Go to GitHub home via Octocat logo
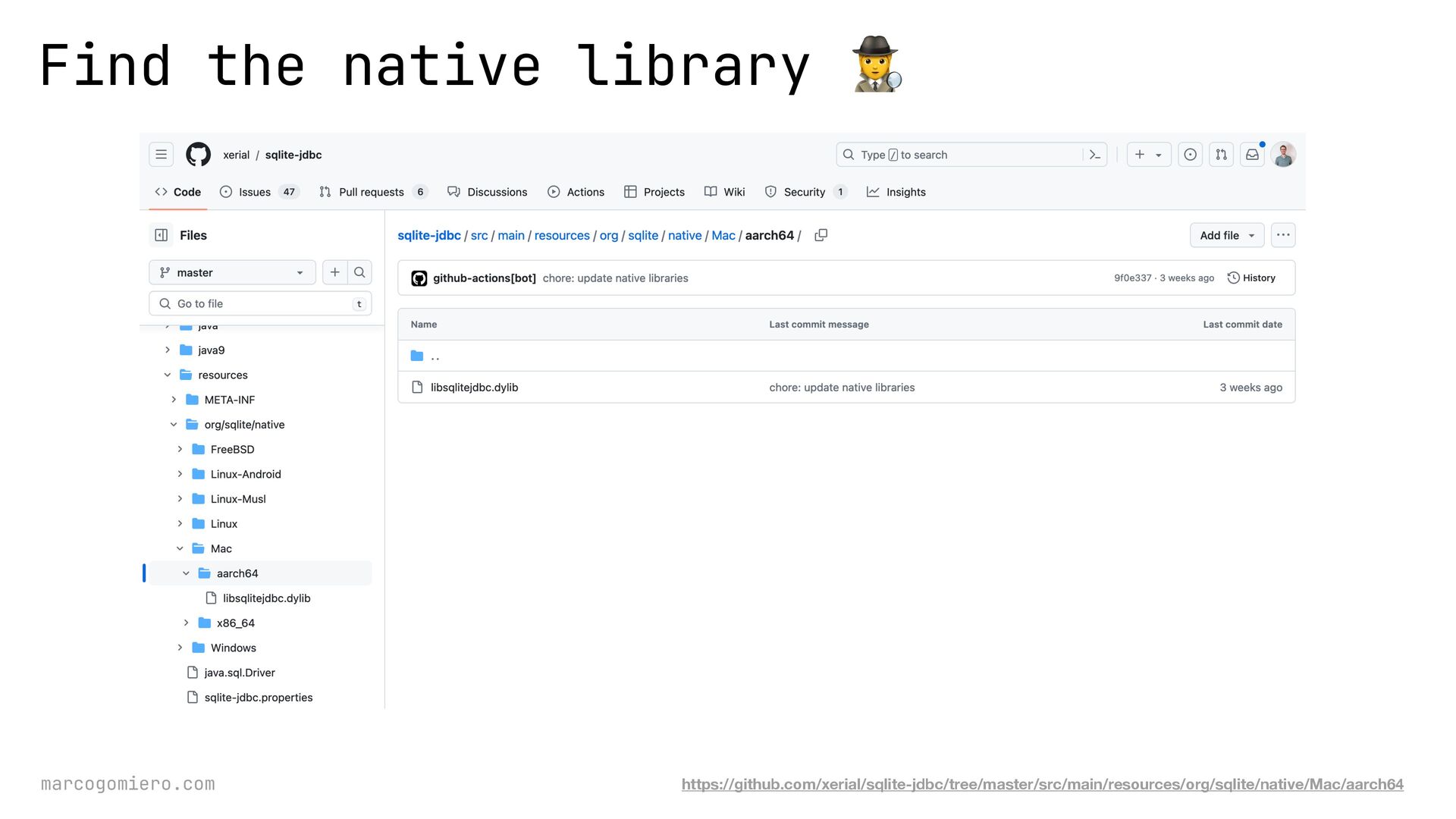This screenshot has width=1456, height=819. click(x=199, y=155)
